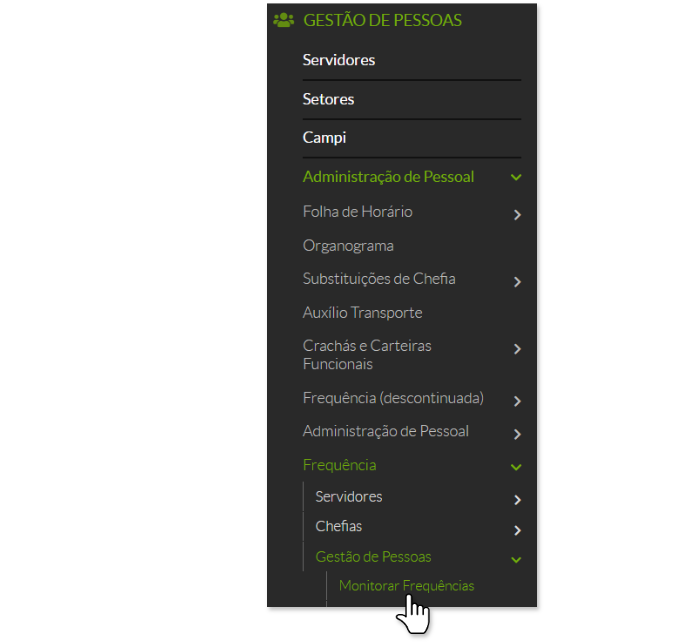Collapse the green Administração de Pessoal section
The width and height of the screenshot is (685, 642).
(388, 177)
